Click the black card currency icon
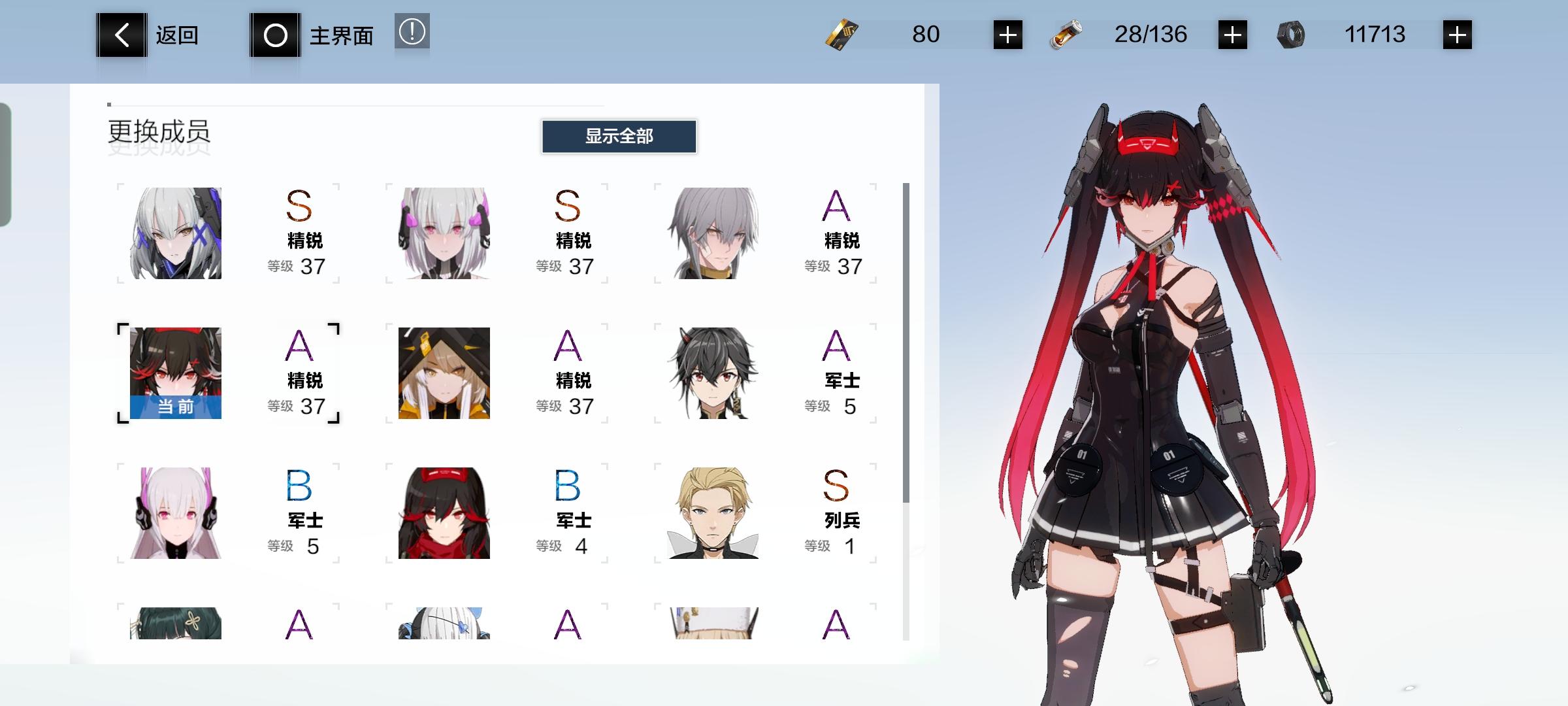Screen dimensions: 1568x706 pyautogui.click(x=841, y=35)
